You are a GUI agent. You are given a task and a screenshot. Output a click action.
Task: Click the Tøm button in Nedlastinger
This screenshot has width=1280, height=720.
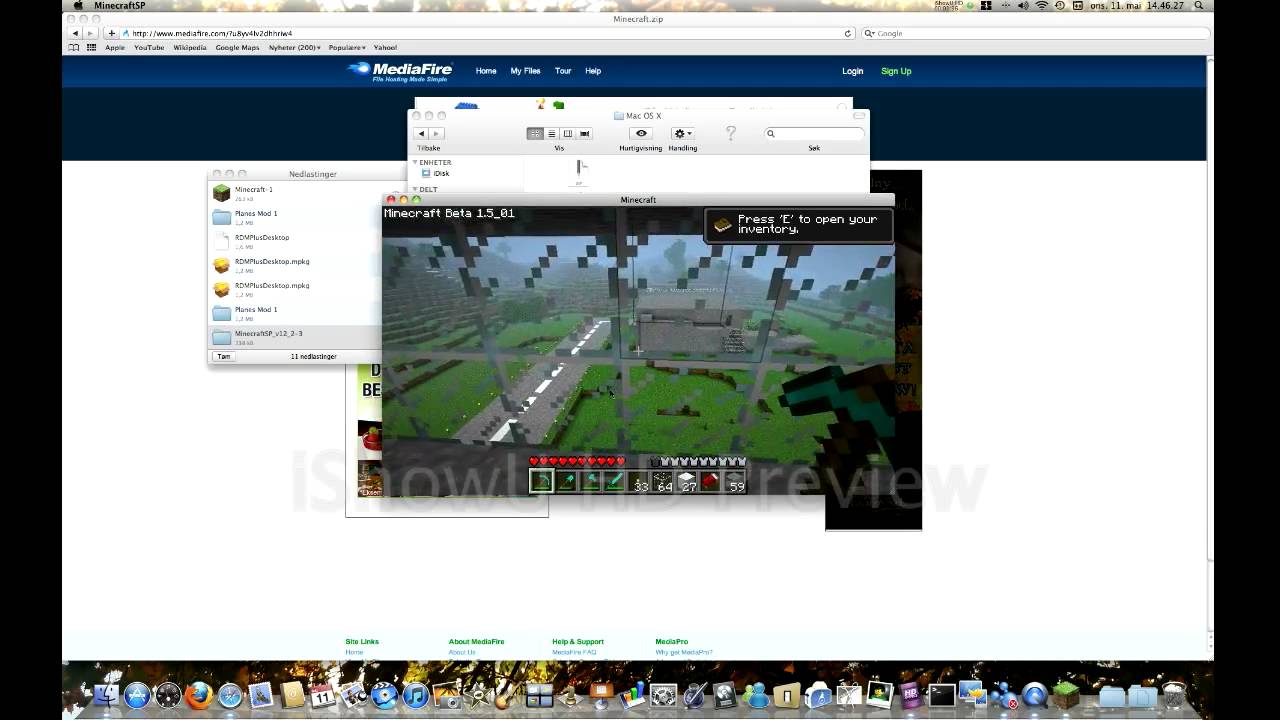click(224, 356)
